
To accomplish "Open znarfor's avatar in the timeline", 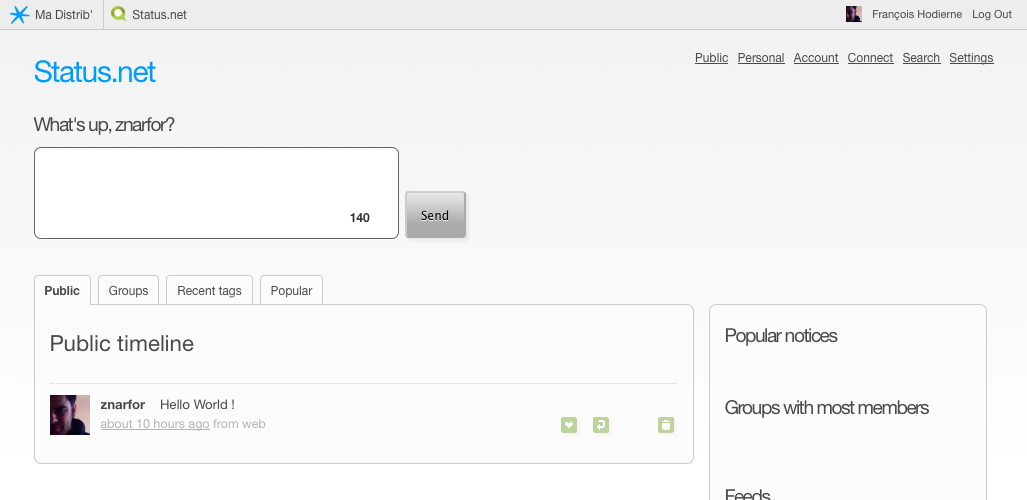I will [70, 415].
